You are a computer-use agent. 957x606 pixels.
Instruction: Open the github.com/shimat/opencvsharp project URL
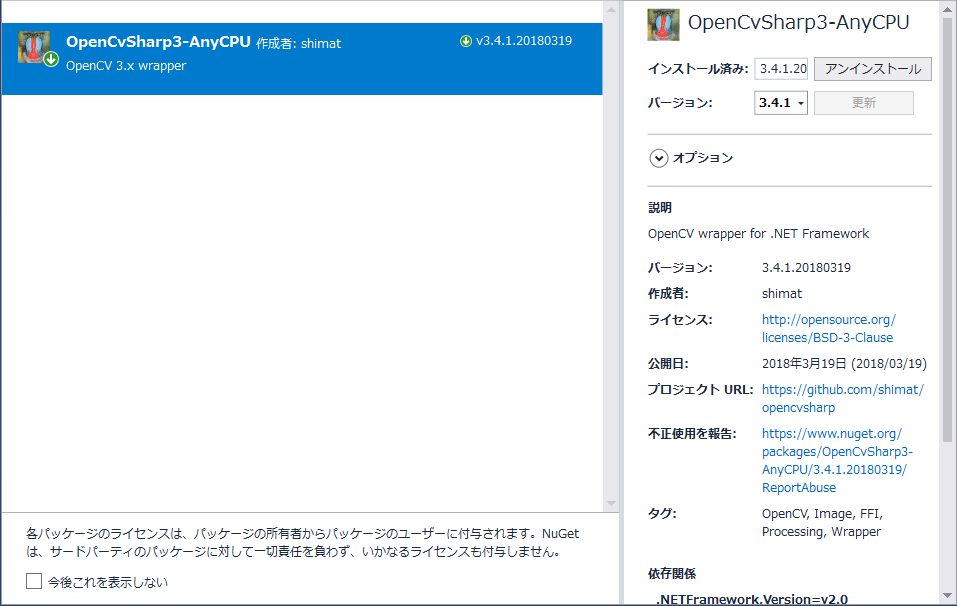click(x=842, y=399)
